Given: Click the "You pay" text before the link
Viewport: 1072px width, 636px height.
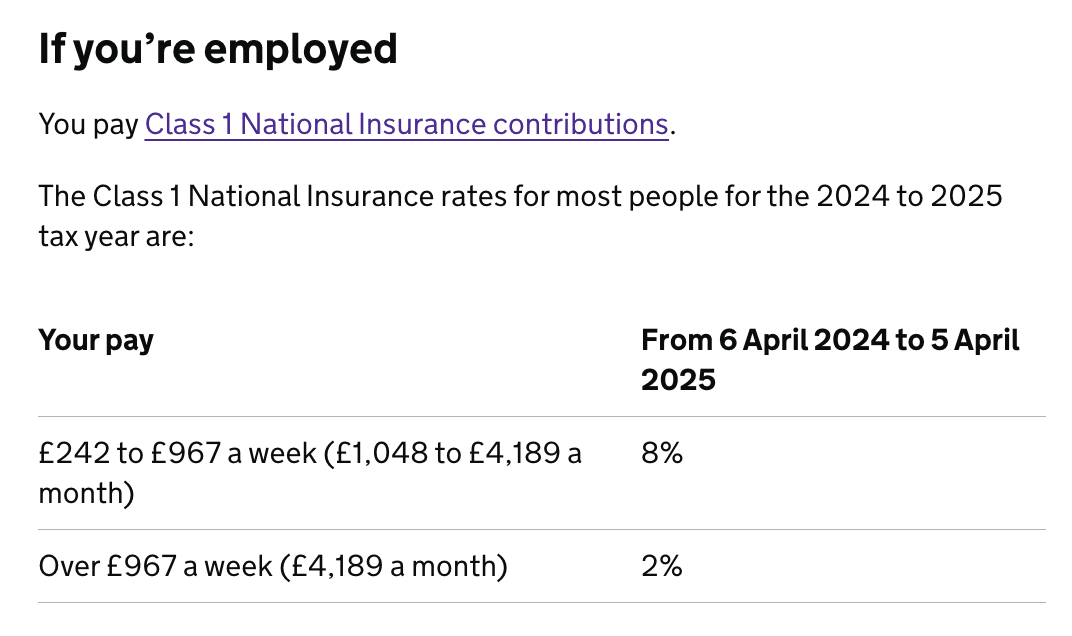Looking at the screenshot, I should pos(89,125).
